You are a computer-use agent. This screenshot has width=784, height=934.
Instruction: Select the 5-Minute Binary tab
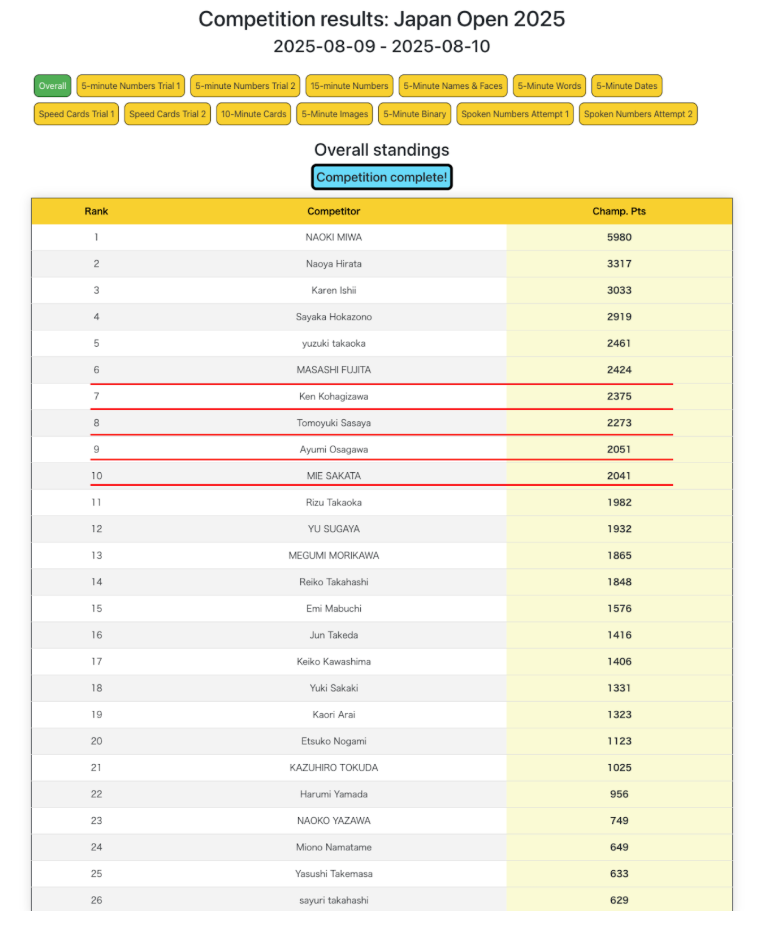[414, 114]
